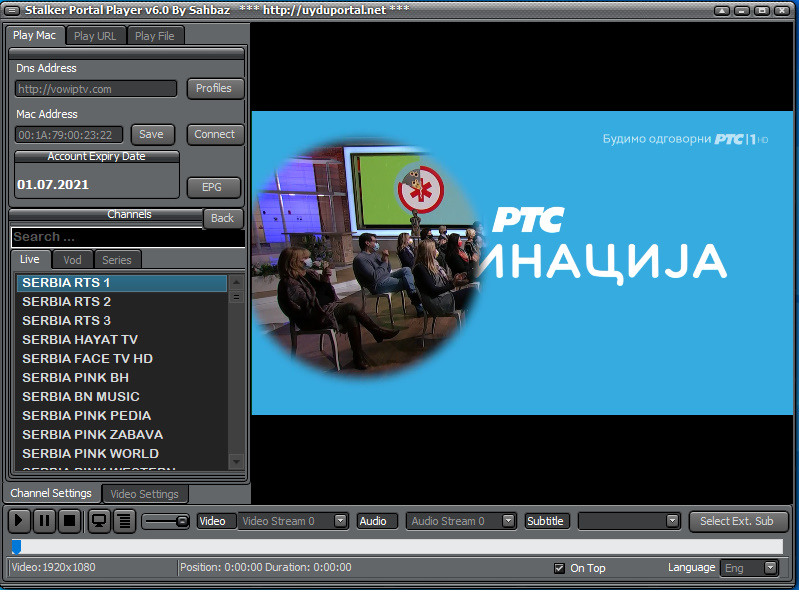799x590 pixels.
Task: Click the video playback area
Action: pyautogui.click(x=522, y=263)
